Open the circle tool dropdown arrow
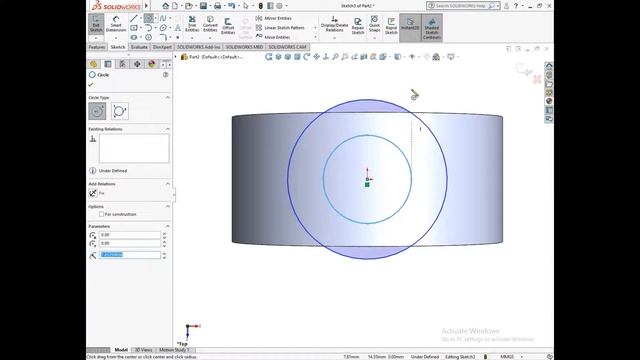Viewport: 640px width, 360px height. click(156, 18)
